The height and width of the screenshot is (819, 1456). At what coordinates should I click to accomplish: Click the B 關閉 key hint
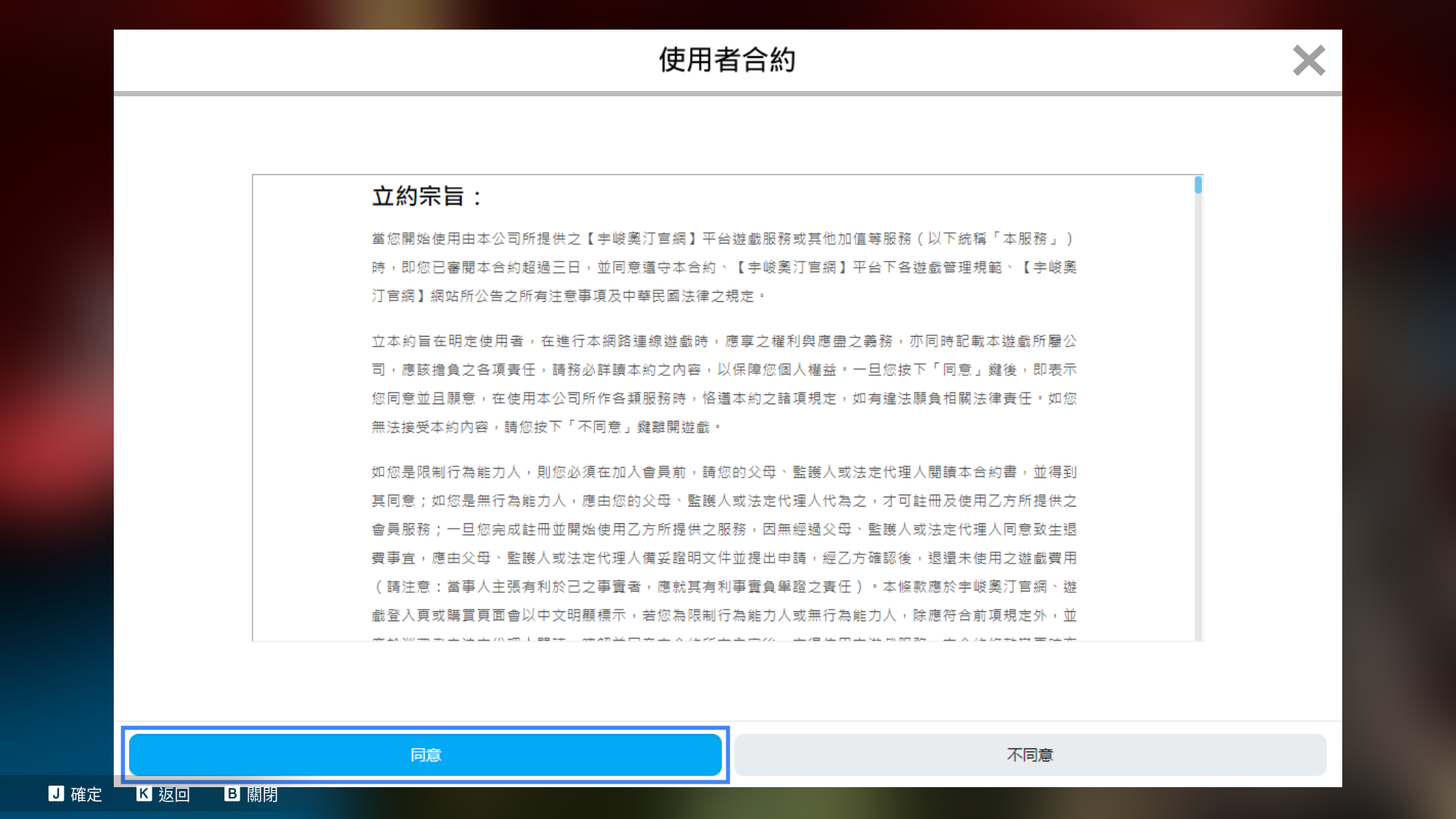coord(251,794)
